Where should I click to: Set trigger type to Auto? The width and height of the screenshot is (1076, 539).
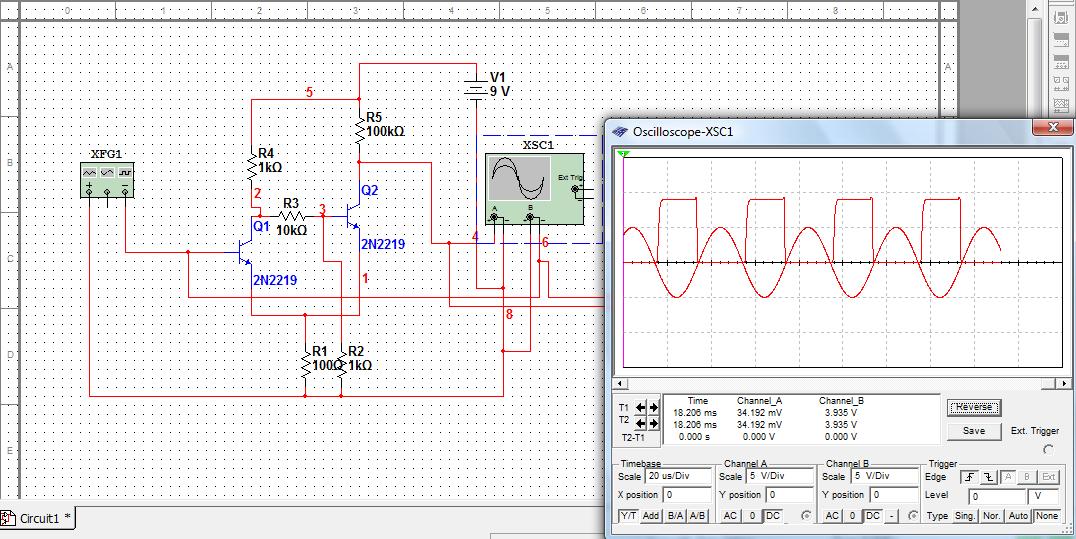pos(1019,515)
